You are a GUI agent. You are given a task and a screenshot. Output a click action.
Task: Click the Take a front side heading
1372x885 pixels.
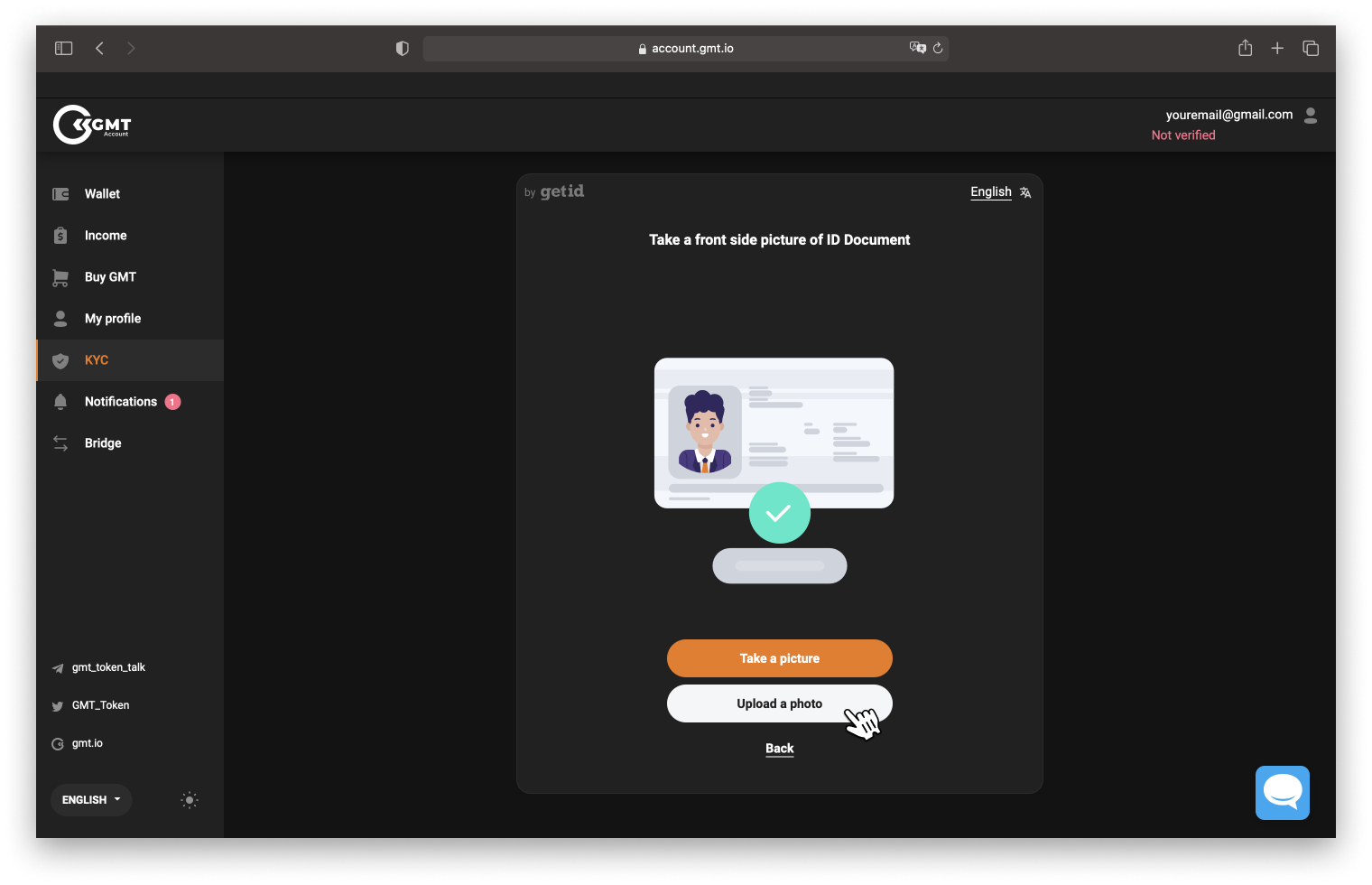(x=780, y=239)
